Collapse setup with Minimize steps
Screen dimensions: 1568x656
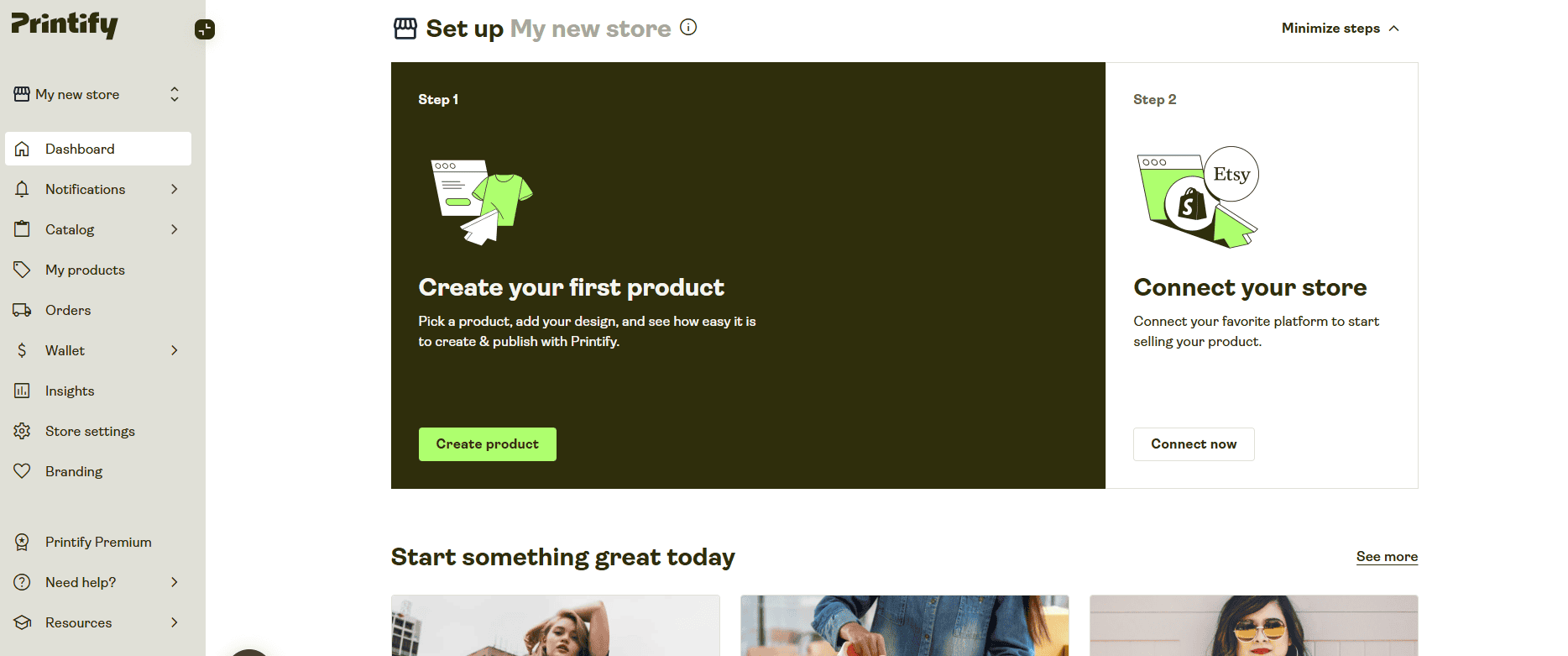click(x=1341, y=29)
